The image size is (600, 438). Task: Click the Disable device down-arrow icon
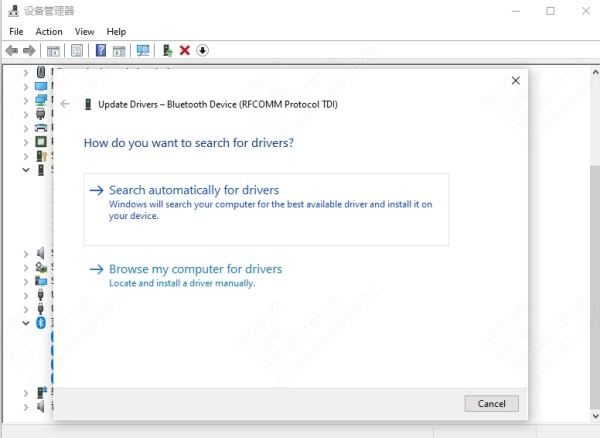point(202,50)
